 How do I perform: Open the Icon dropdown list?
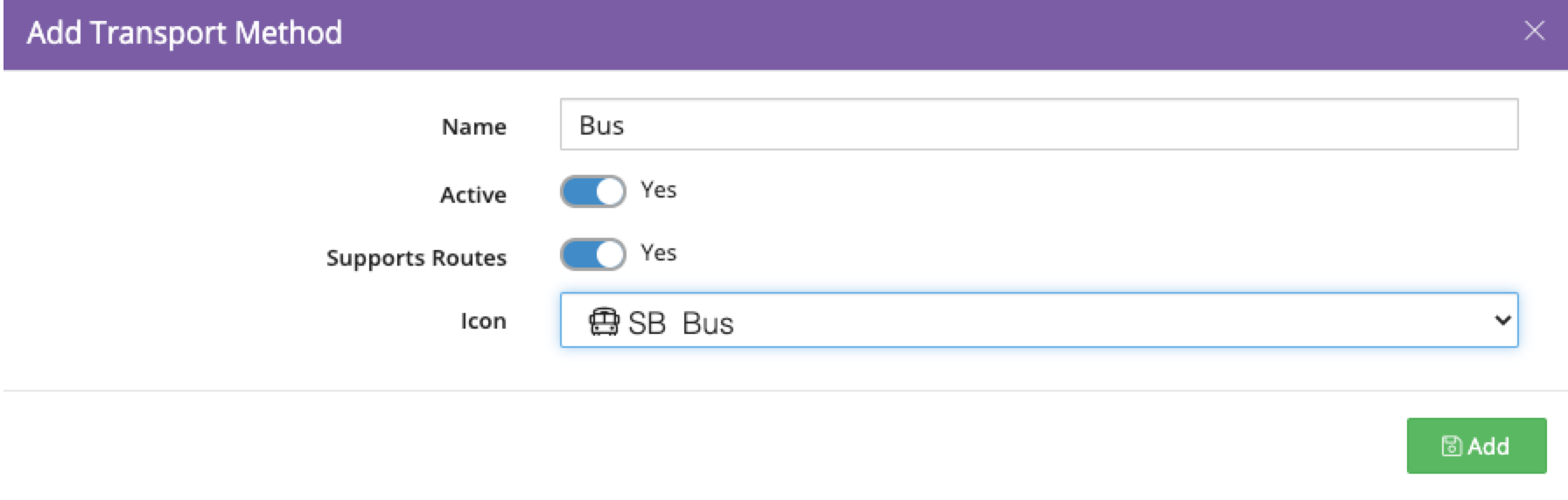pos(1039,320)
